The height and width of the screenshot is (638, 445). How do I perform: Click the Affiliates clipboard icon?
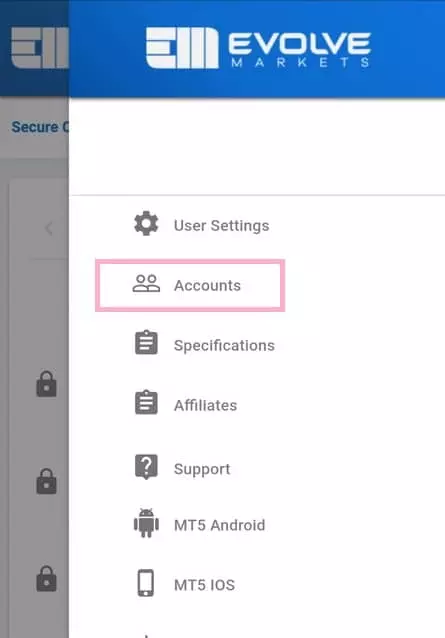(x=146, y=402)
